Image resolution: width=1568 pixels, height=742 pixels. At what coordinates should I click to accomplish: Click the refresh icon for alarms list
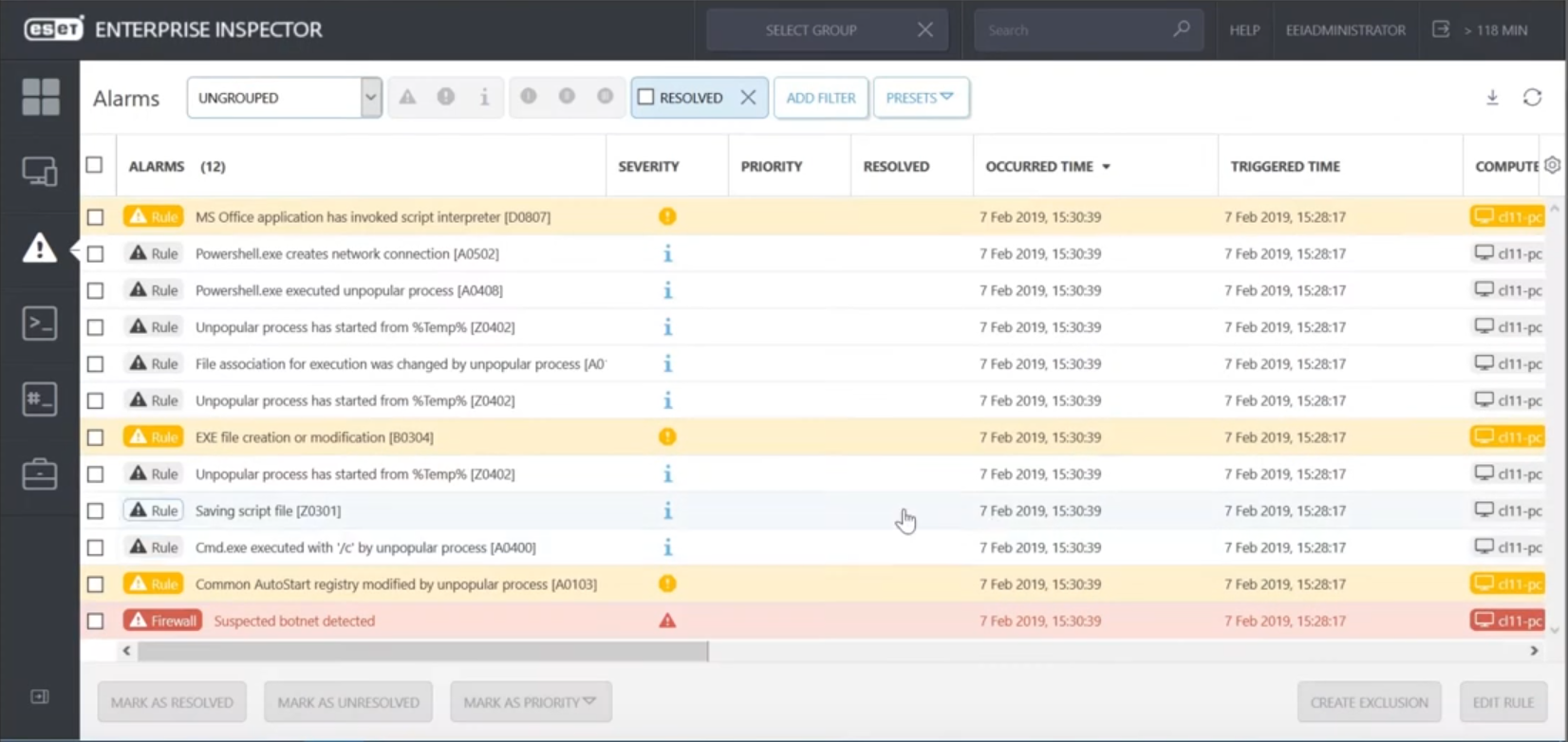pyautogui.click(x=1532, y=98)
